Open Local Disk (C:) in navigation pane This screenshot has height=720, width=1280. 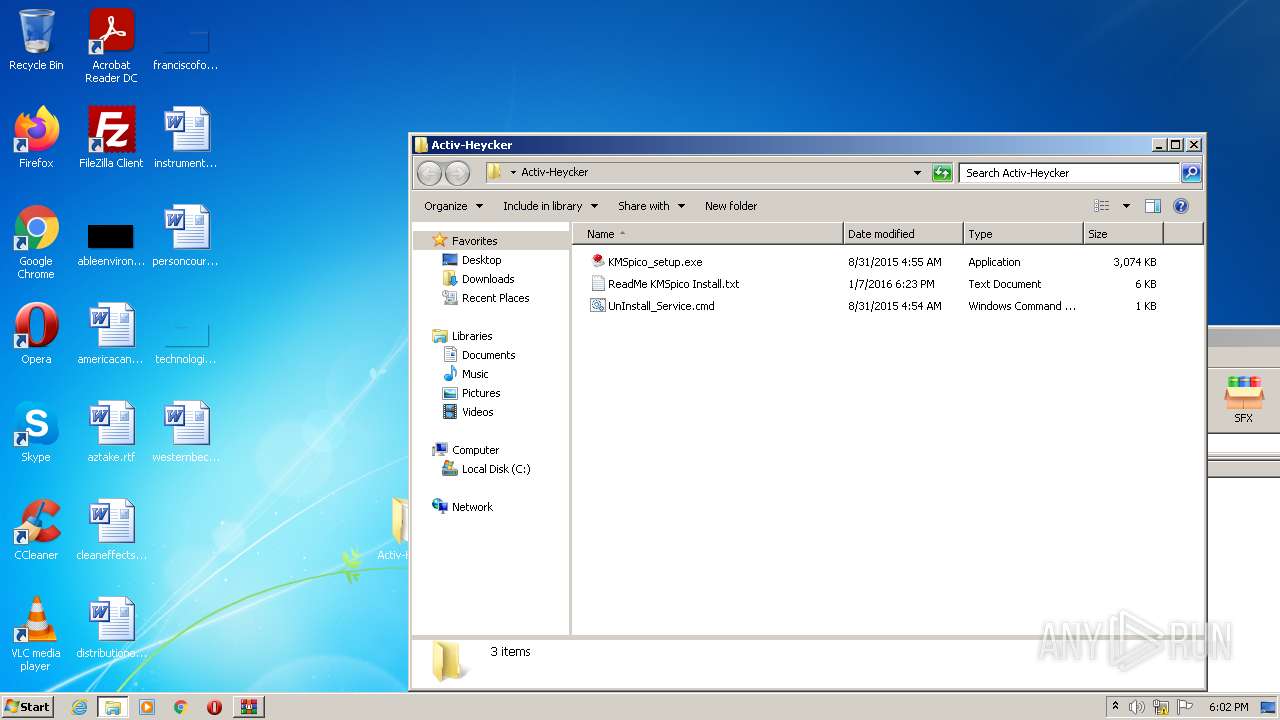coord(495,469)
